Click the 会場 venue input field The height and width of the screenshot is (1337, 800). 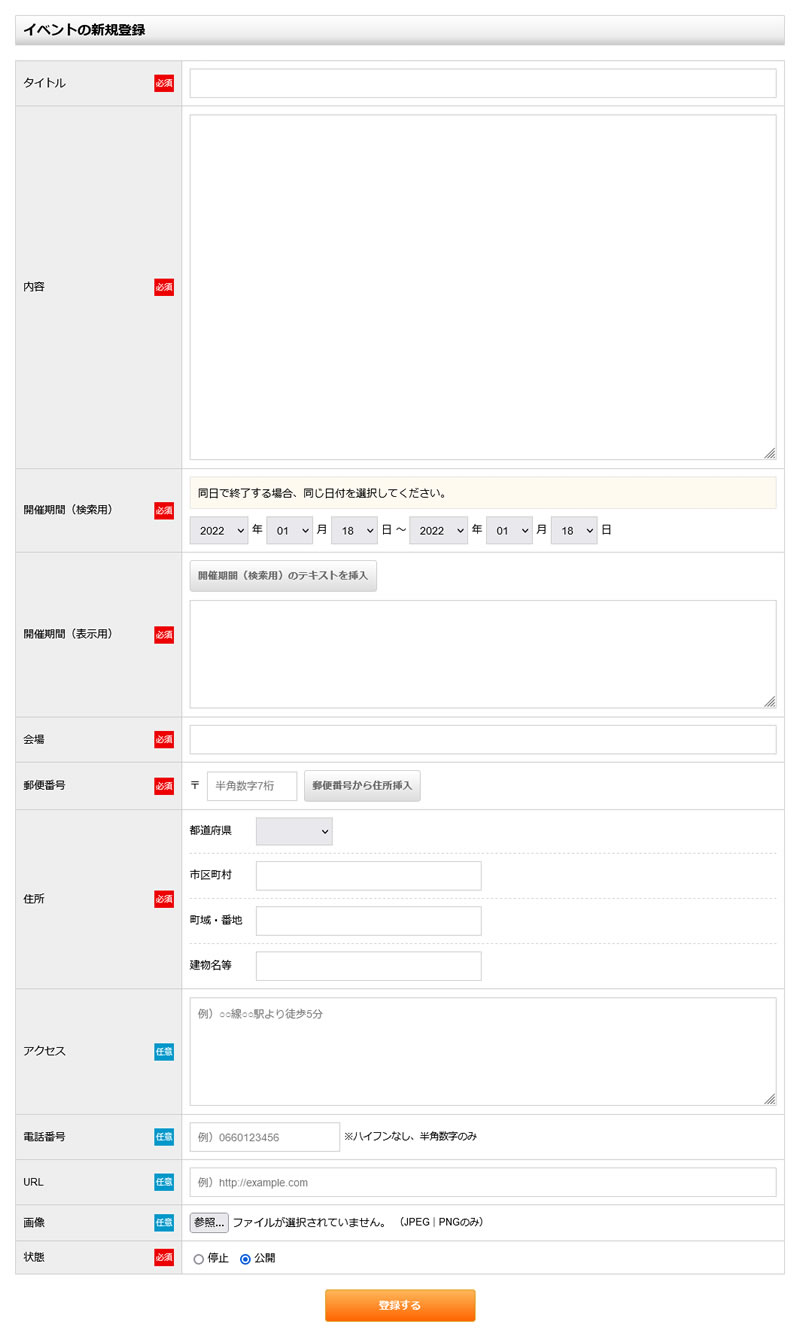point(483,739)
